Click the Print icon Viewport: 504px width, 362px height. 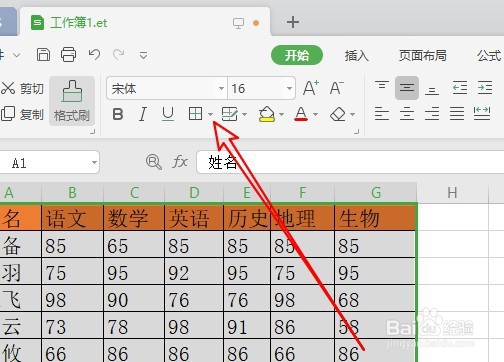(68, 54)
